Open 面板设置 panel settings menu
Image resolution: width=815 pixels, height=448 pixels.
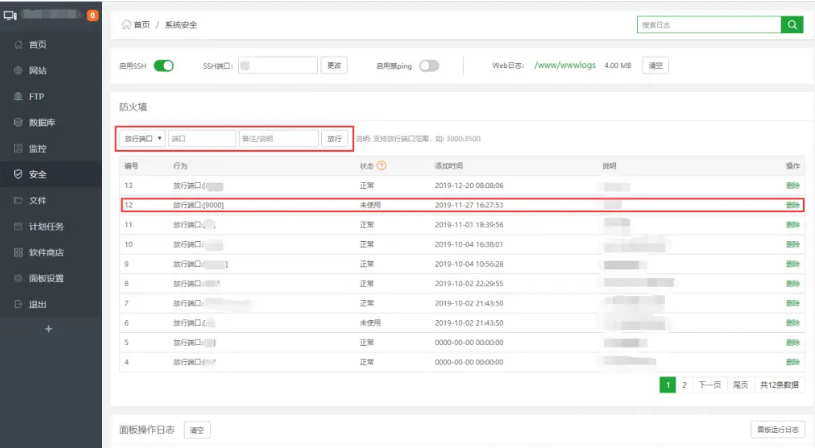(45, 278)
